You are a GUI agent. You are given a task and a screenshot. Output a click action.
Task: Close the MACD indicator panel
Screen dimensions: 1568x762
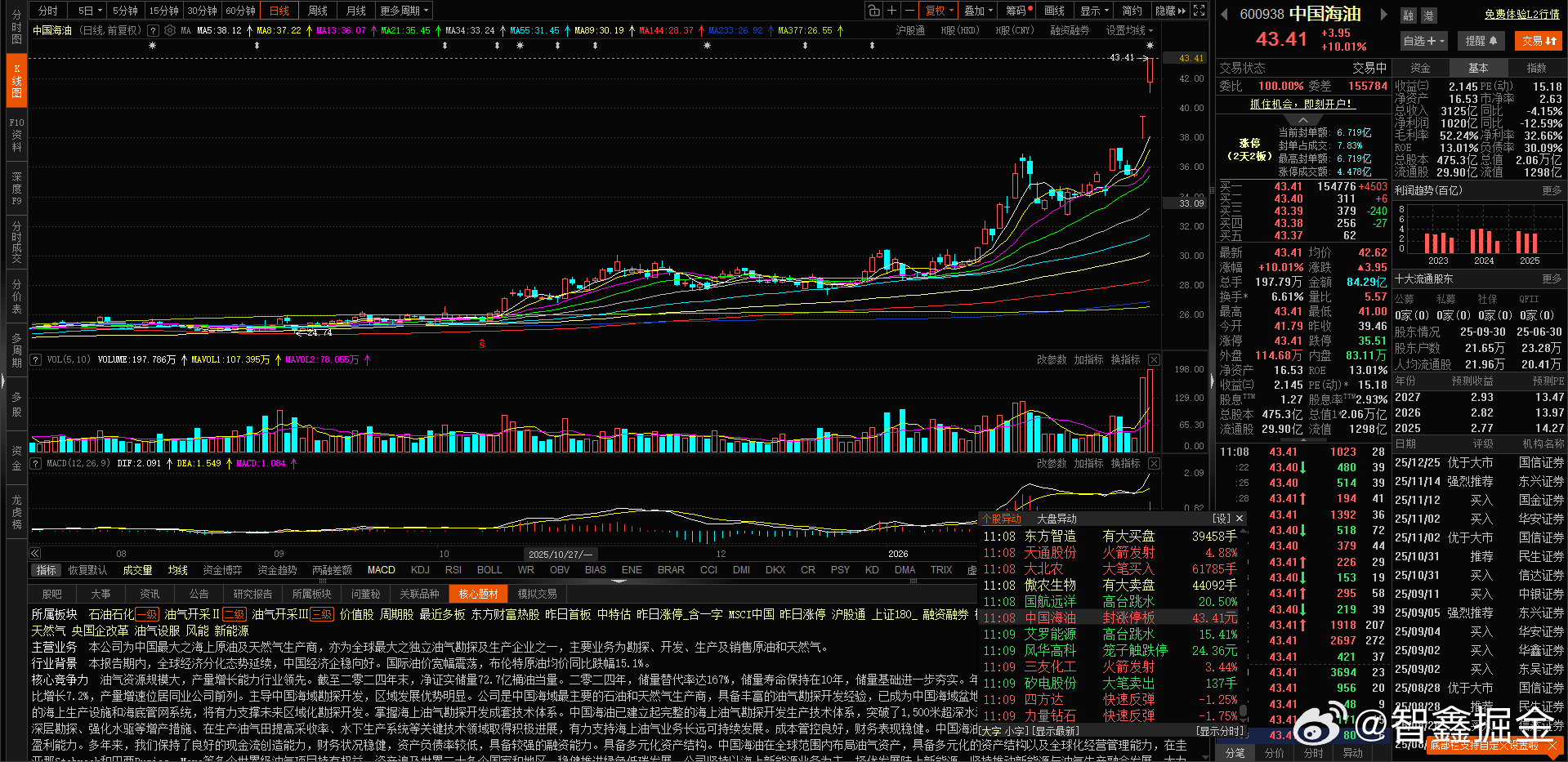tap(1154, 464)
